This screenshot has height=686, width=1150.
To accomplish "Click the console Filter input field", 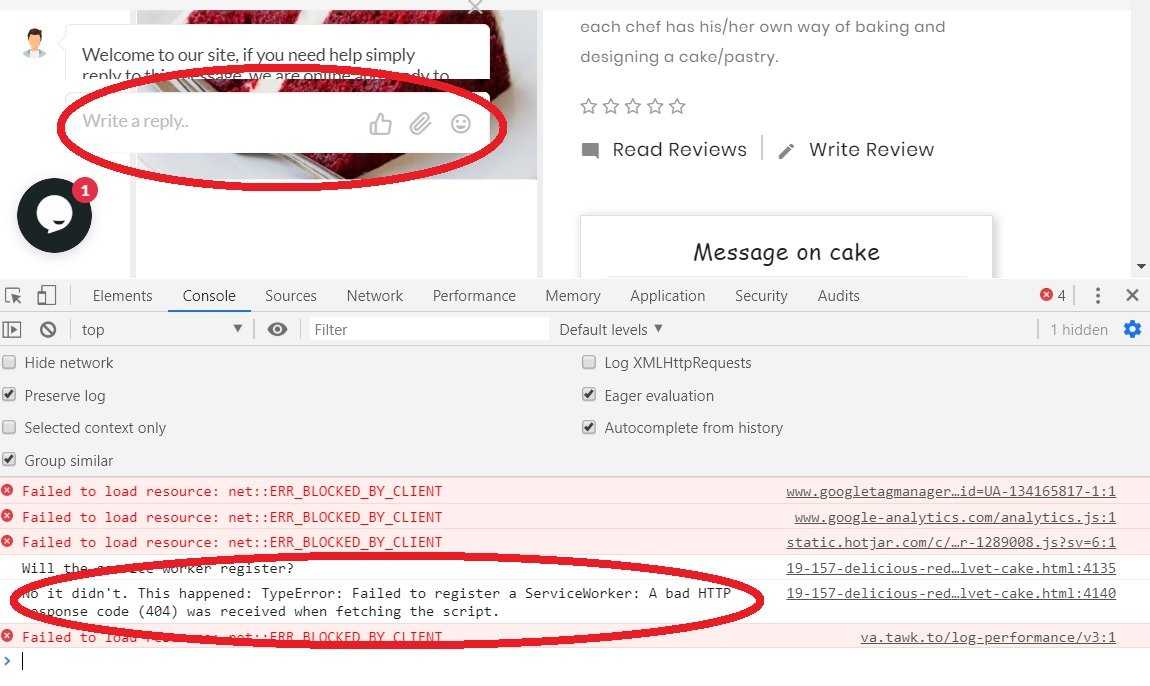I will [428, 329].
